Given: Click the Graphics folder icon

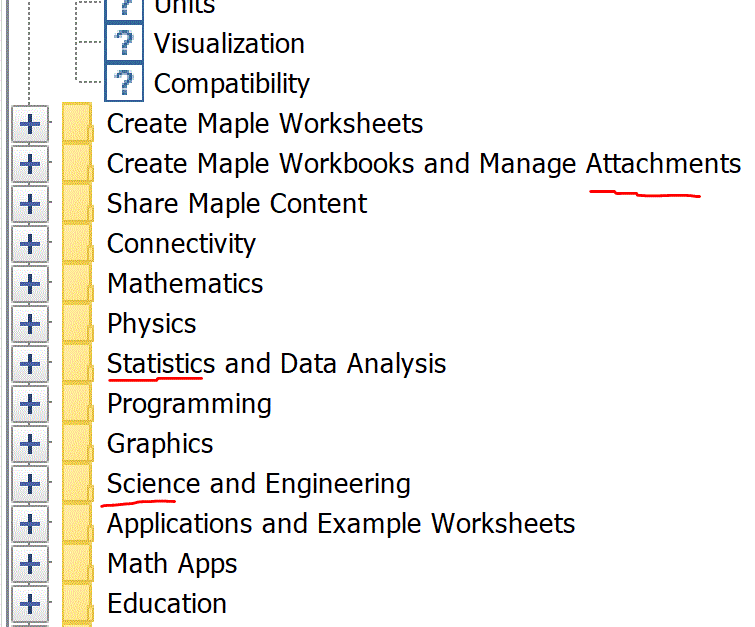Looking at the screenshot, I should coord(78,443).
